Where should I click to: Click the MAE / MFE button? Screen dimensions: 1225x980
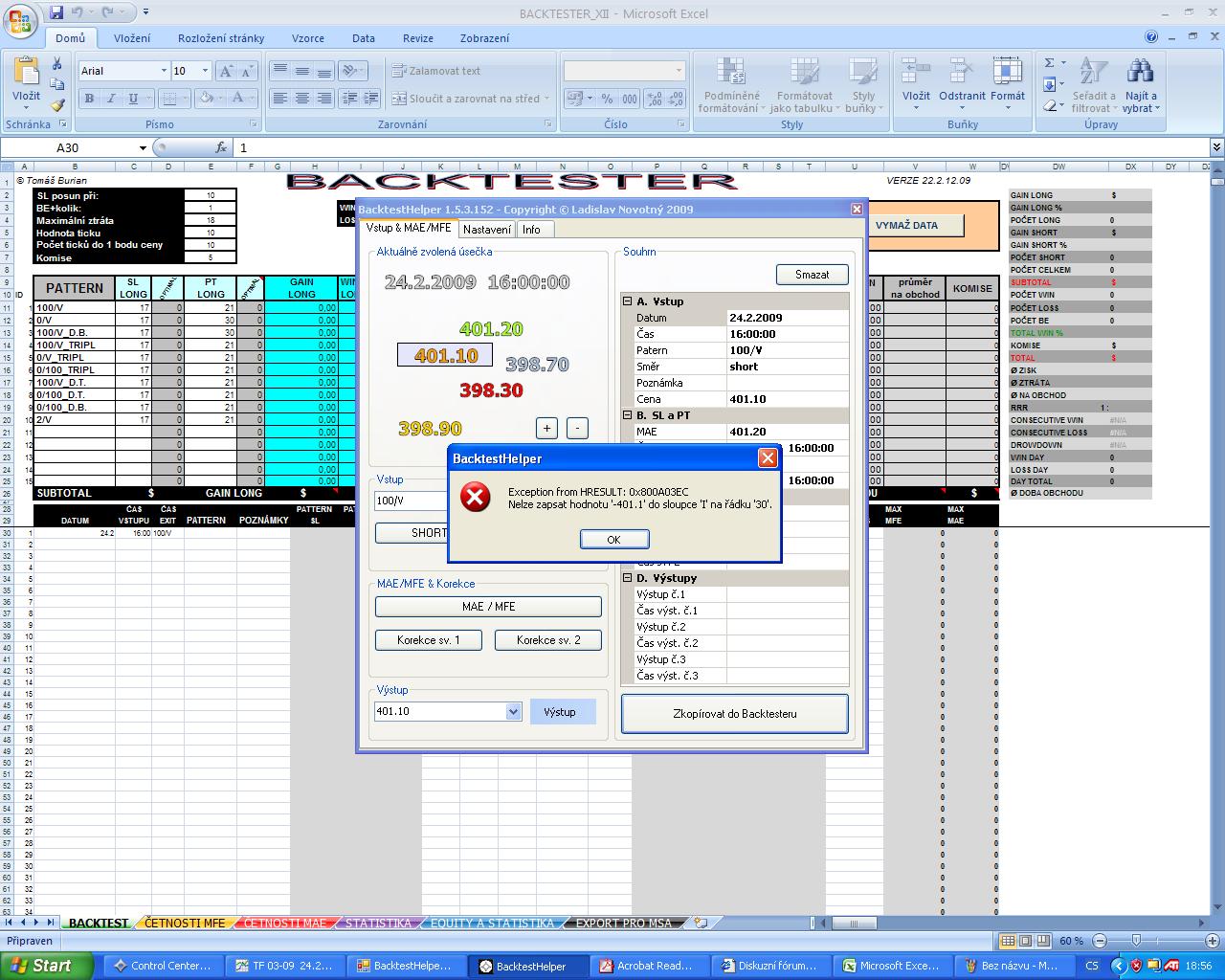point(489,607)
